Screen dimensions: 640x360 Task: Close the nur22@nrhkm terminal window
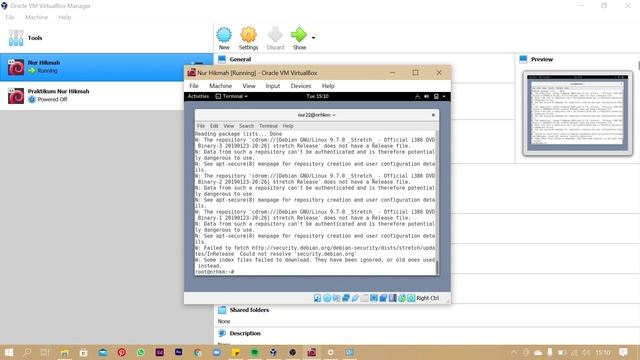pos(433,115)
